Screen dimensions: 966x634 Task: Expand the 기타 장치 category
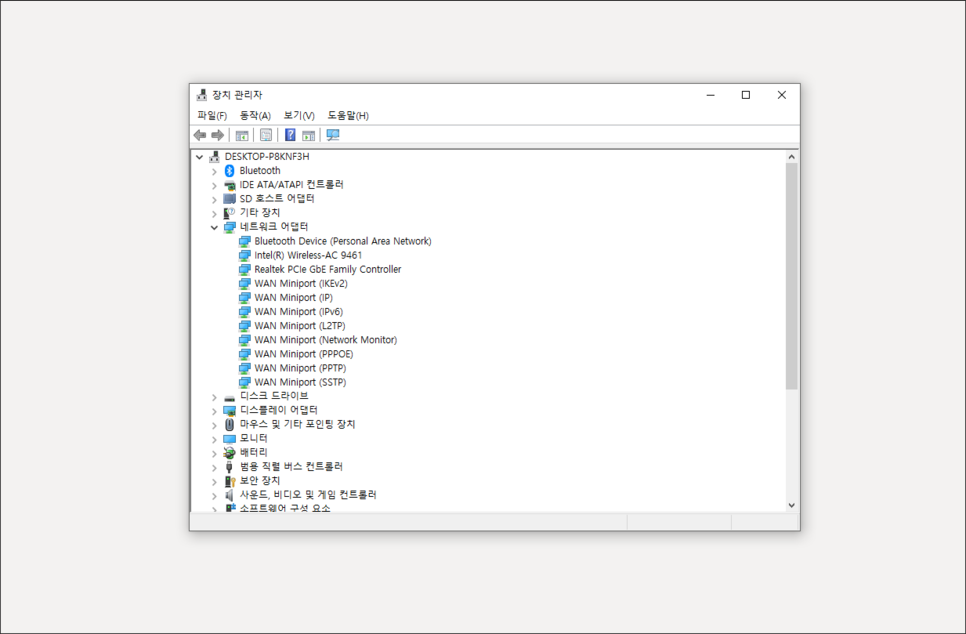tap(214, 214)
